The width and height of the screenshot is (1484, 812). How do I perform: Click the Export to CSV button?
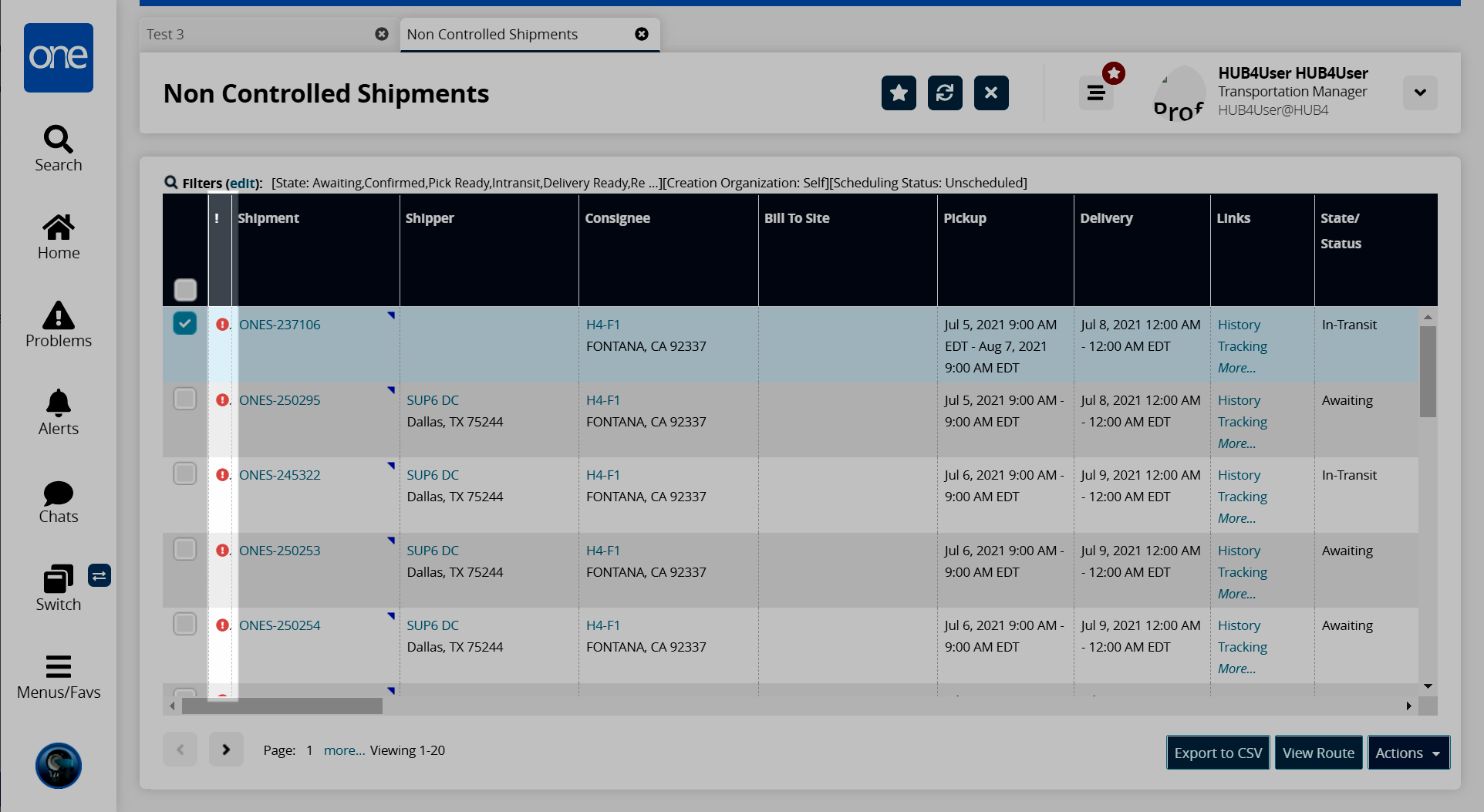point(1218,753)
